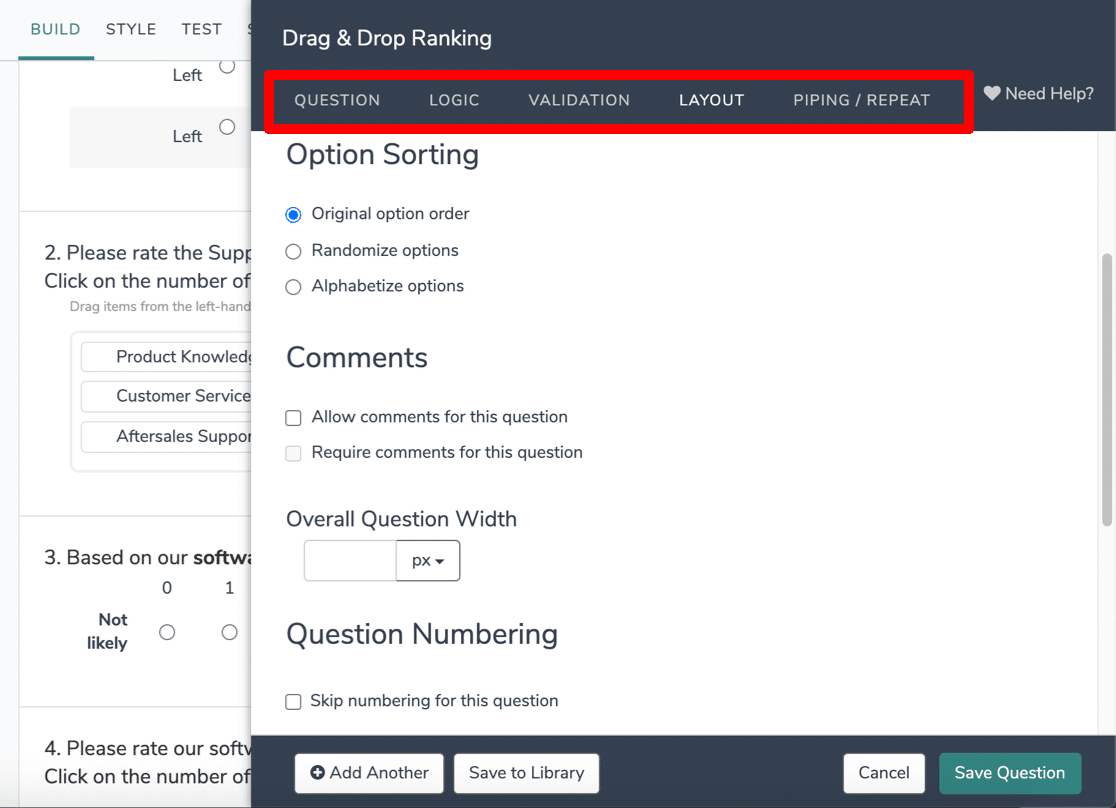Click the panel's vertical scrollbar
Screen dimensions: 1116x808
(1107, 389)
